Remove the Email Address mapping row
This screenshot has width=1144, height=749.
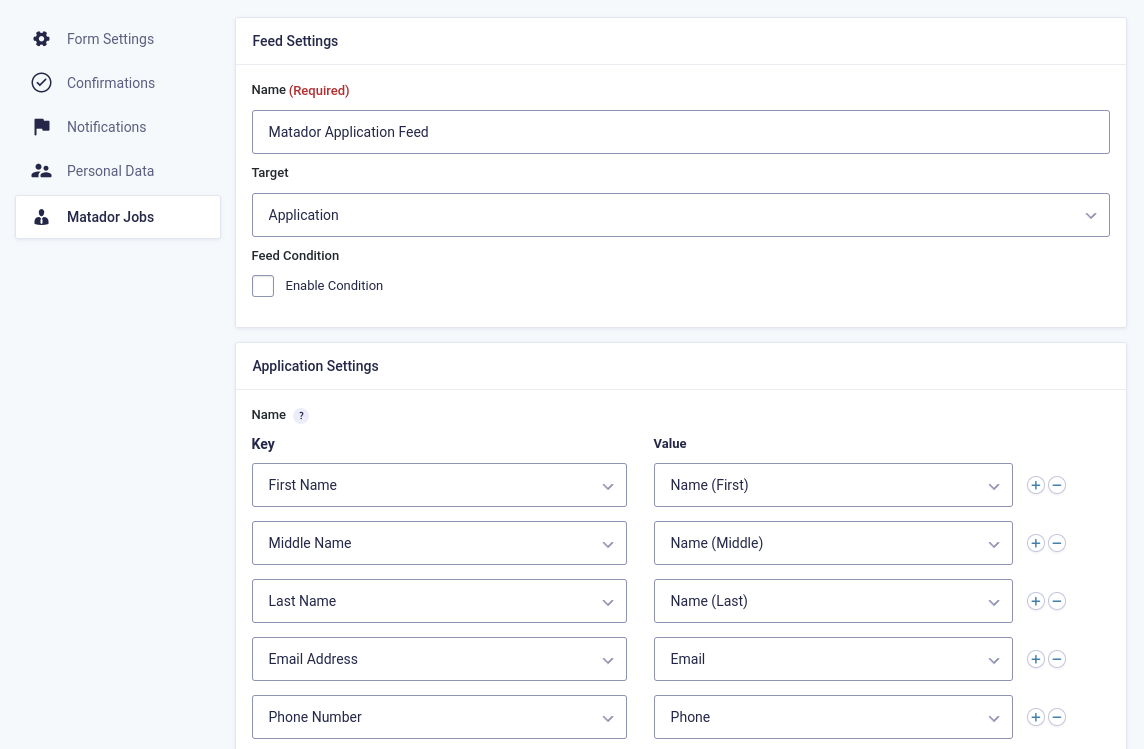[1056, 659]
